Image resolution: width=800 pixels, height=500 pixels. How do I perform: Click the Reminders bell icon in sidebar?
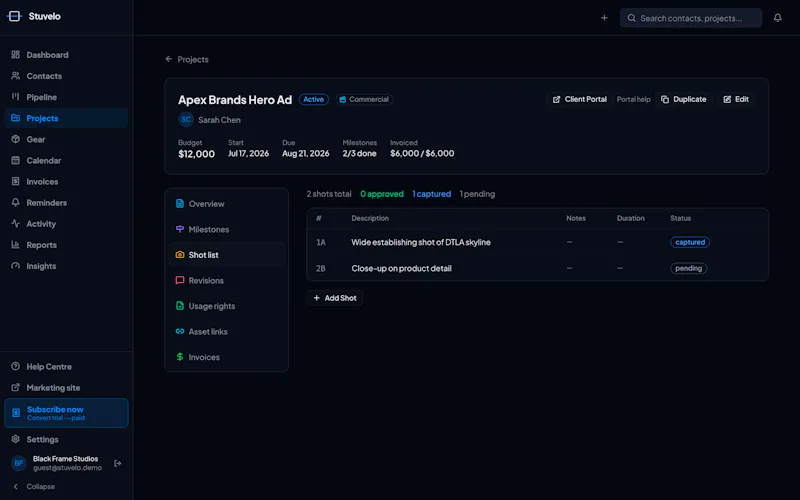pos(16,203)
